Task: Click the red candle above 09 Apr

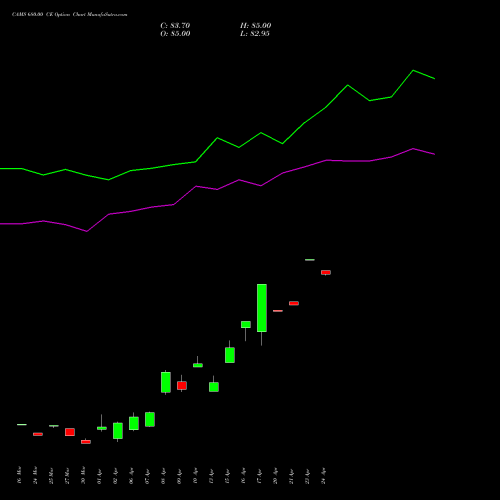Action: [x=182, y=385]
